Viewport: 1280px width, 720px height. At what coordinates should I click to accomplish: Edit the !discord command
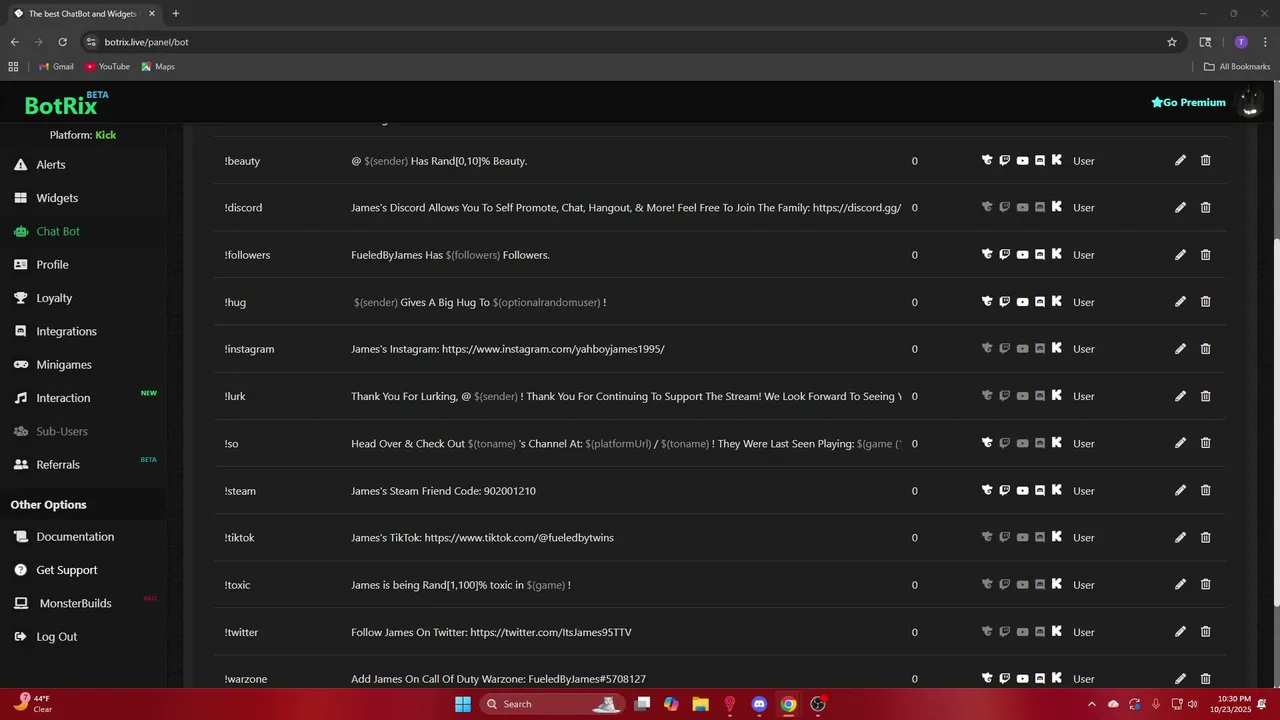click(1180, 207)
